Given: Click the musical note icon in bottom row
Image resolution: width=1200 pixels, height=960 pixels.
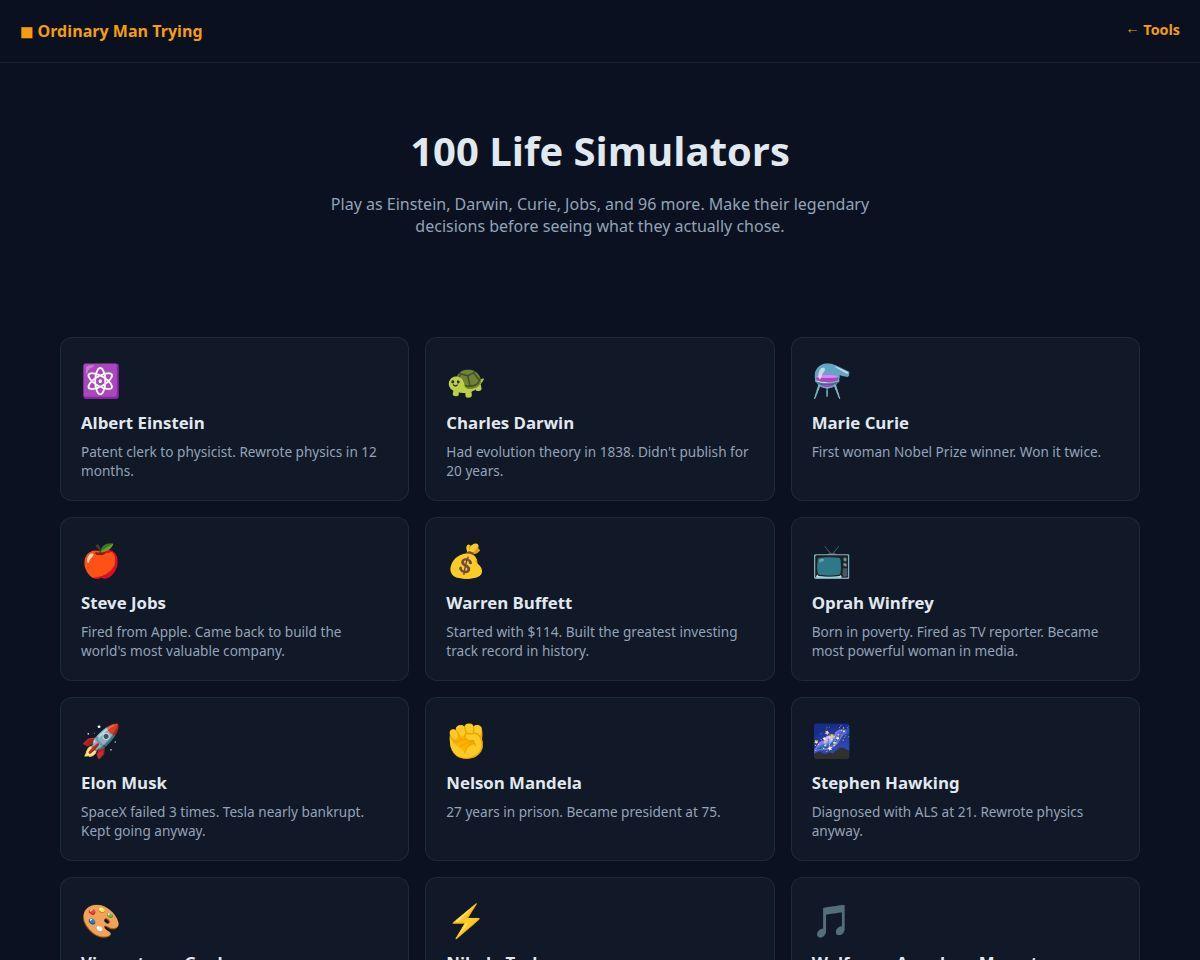Looking at the screenshot, I should 831,921.
